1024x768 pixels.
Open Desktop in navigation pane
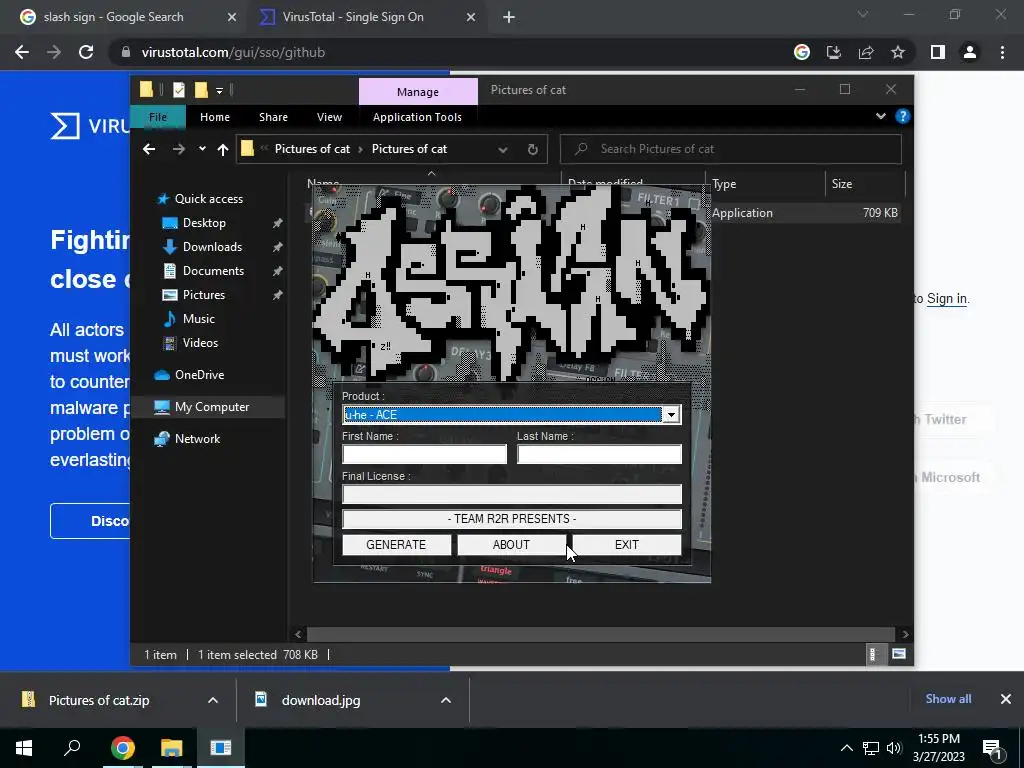click(x=204, y=223)
